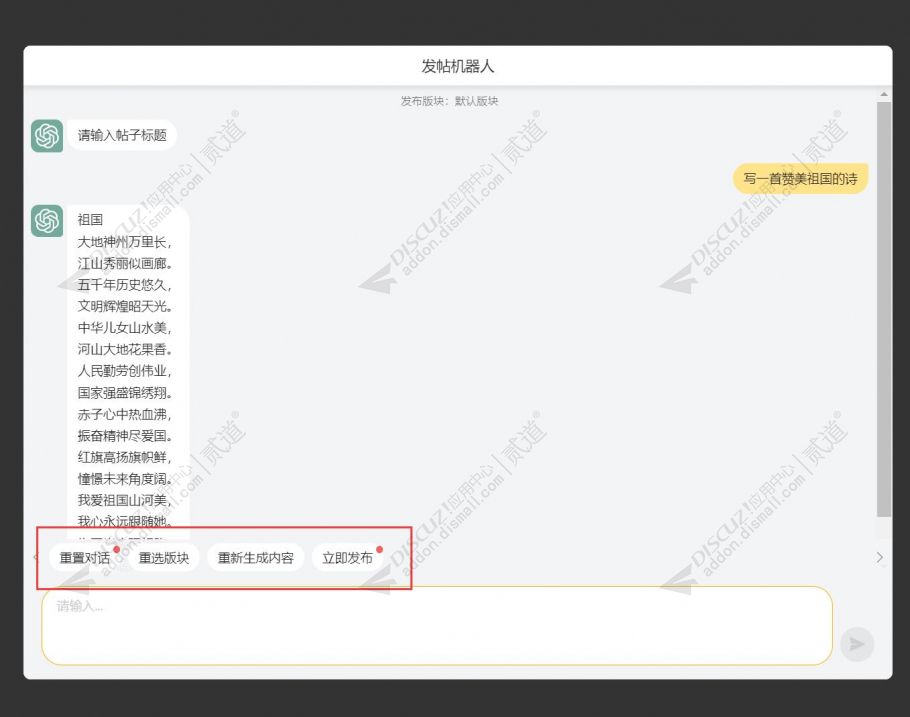Click the 发帖机器人 title
Image resolution: width=910 pixels, height=717 pixels.
pos(457,66)
